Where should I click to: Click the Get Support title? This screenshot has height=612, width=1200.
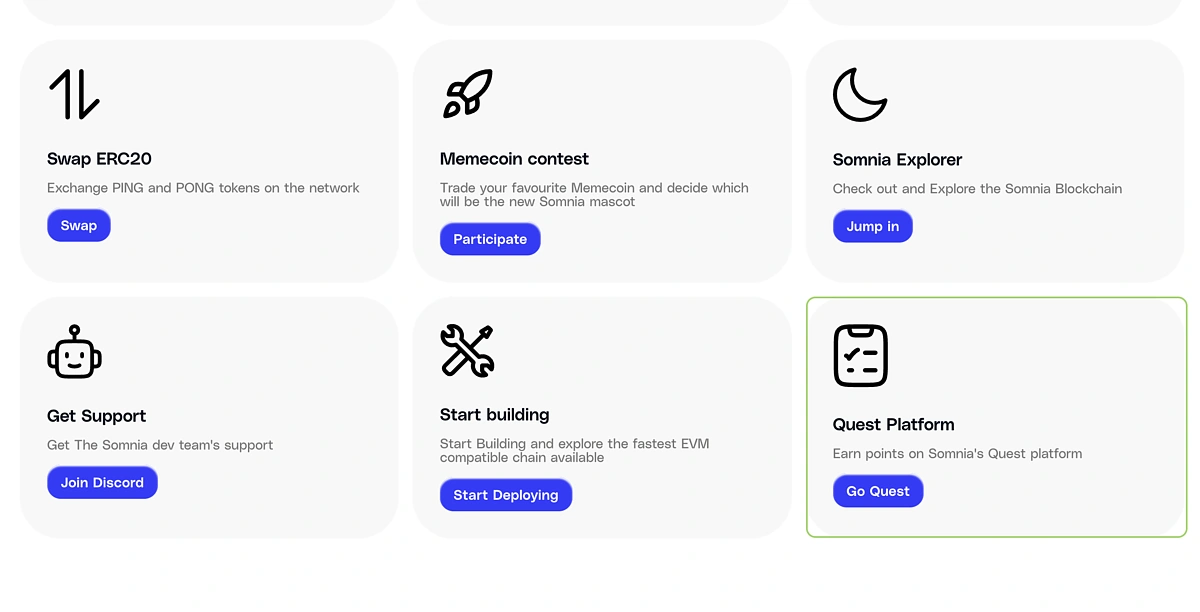click(x=96, y=416)
